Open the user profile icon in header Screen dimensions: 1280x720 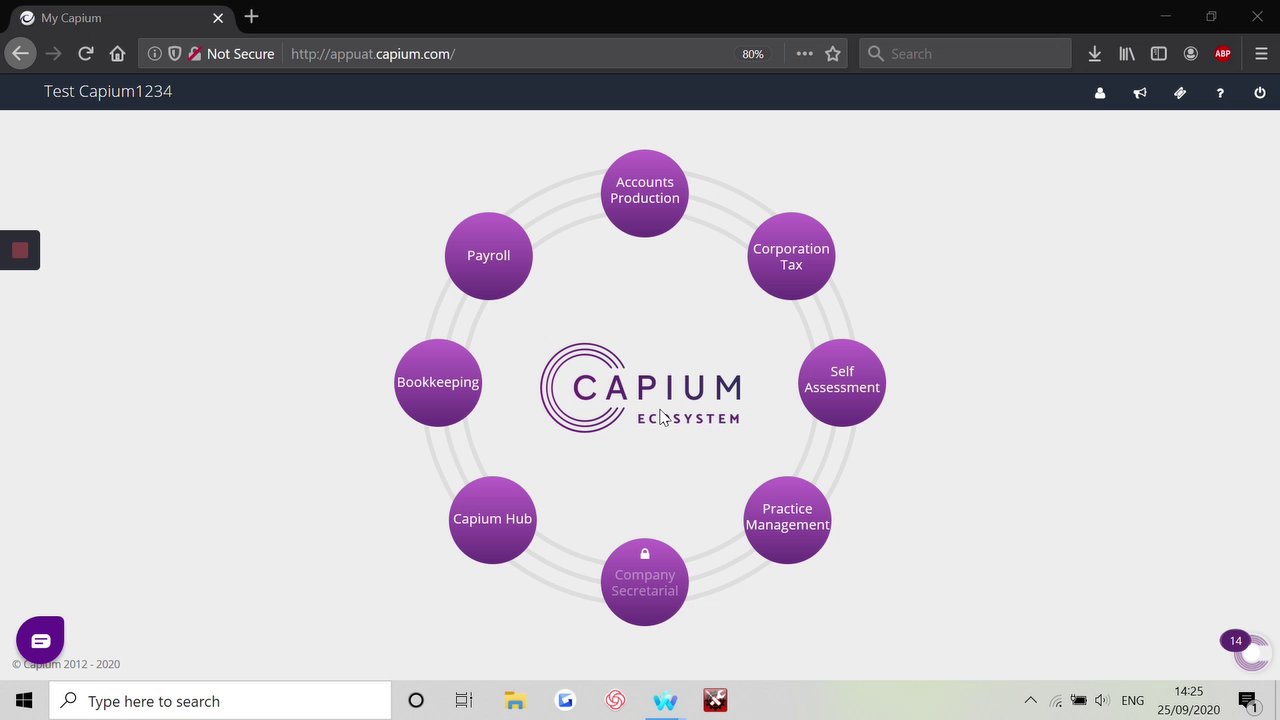click(1100, 93)
